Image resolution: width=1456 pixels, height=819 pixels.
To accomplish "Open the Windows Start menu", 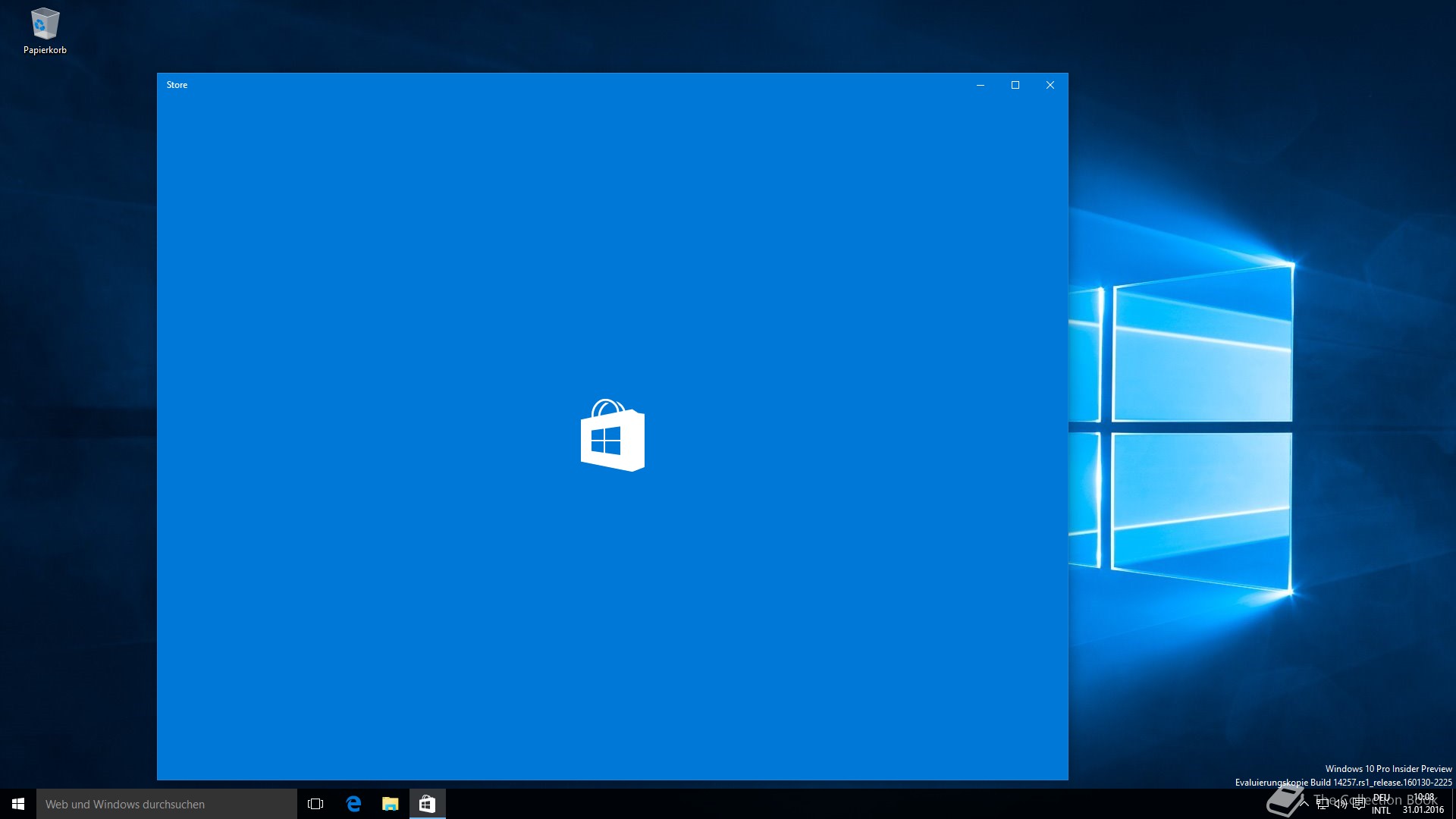I will [x=18, y=804].
